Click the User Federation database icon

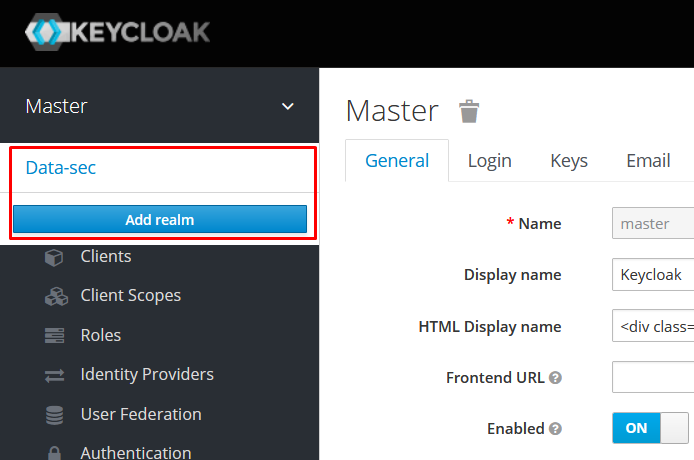(x=54, y=414)
